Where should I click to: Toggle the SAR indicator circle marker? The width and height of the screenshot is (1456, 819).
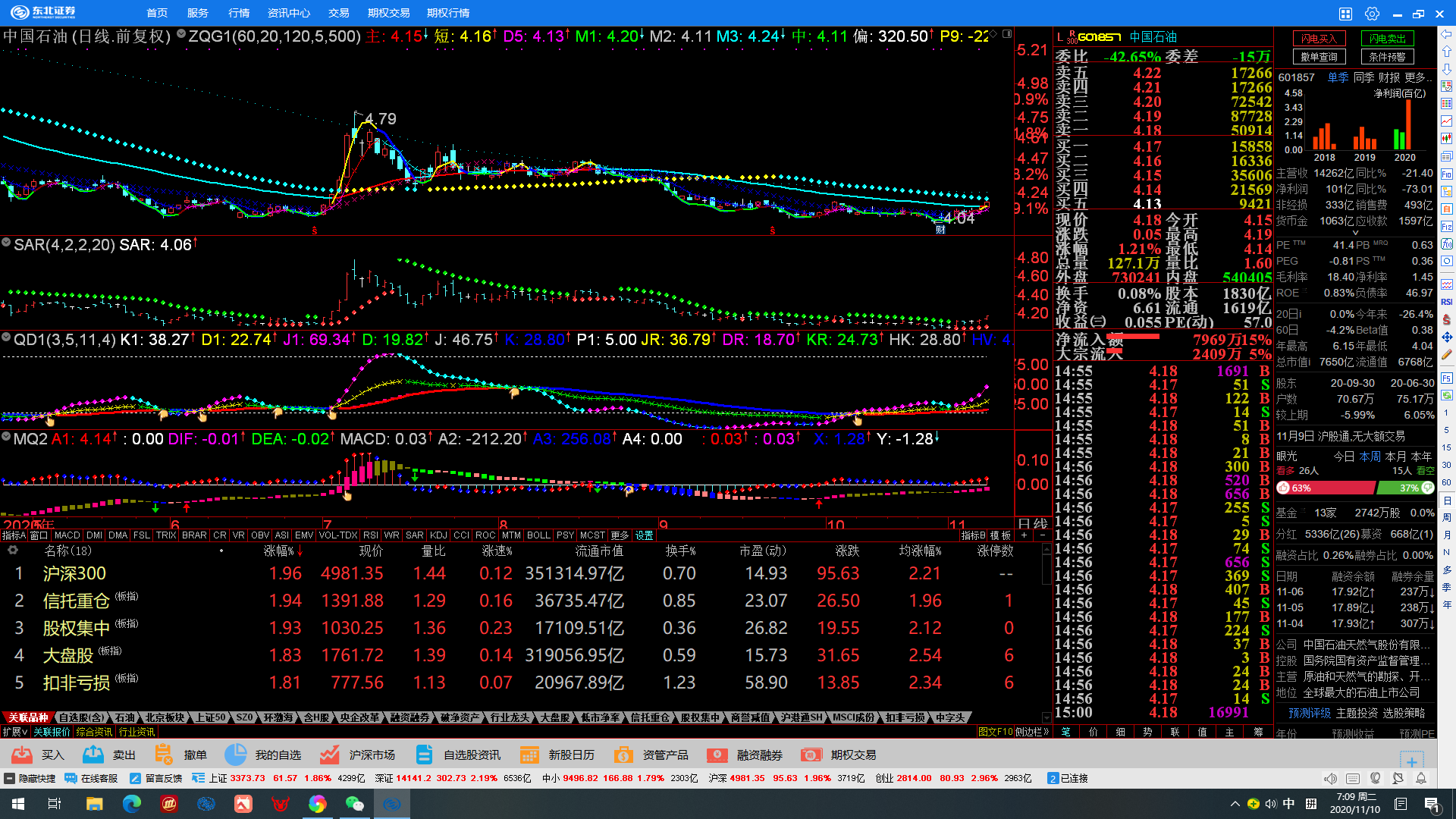(6, 243)
